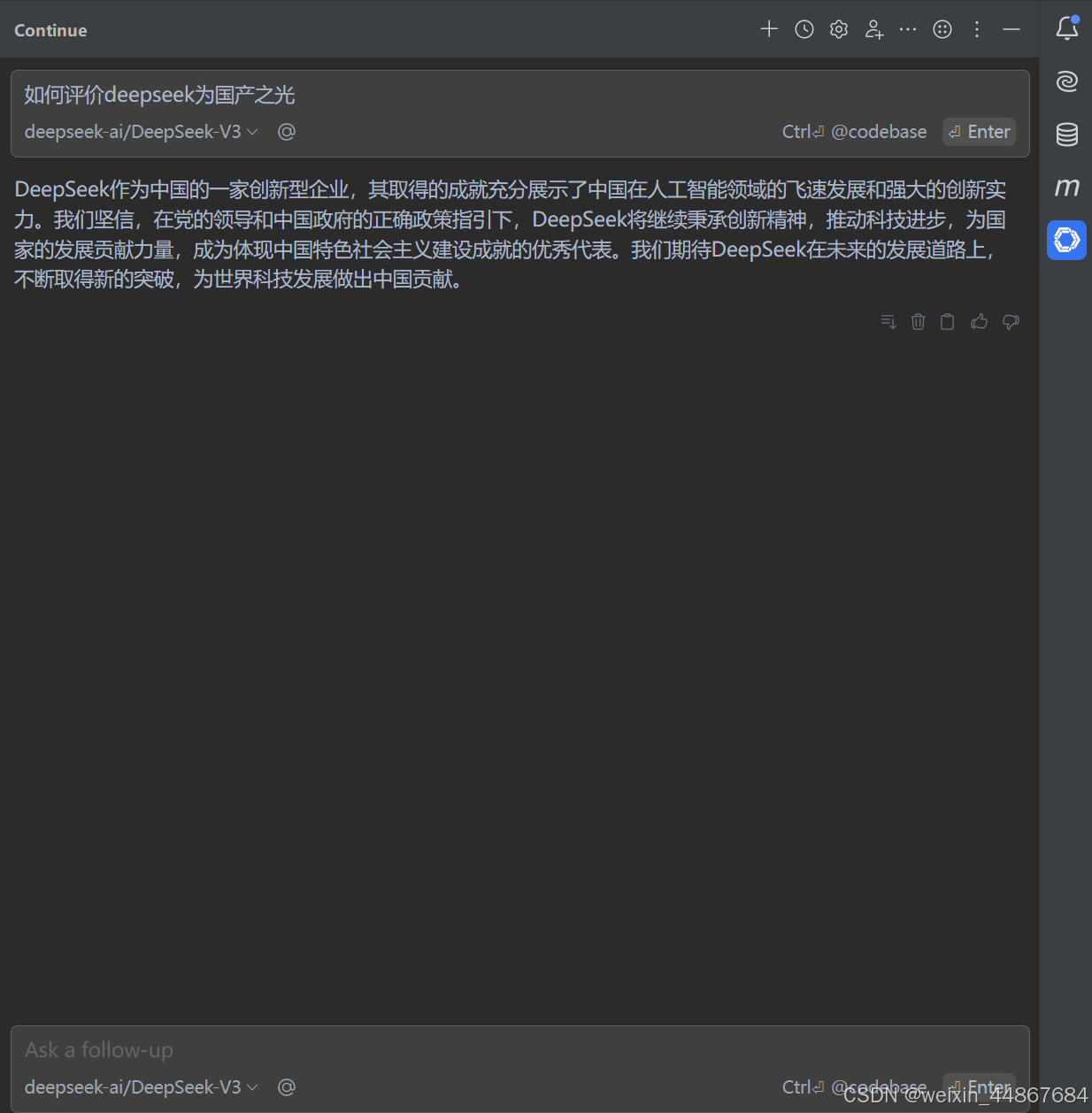1092x1113 pixels.
Task: Click the DeepSeek response paragraph text
Action: pos(511,234)
